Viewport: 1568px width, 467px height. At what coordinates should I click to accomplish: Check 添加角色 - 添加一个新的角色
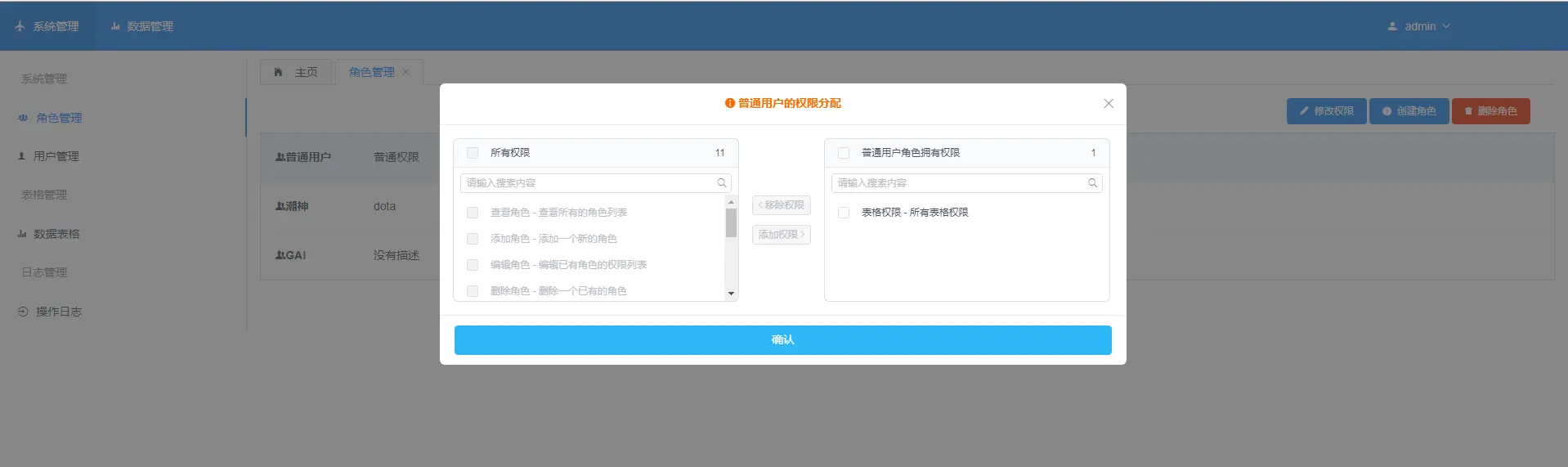pos(473,239)
